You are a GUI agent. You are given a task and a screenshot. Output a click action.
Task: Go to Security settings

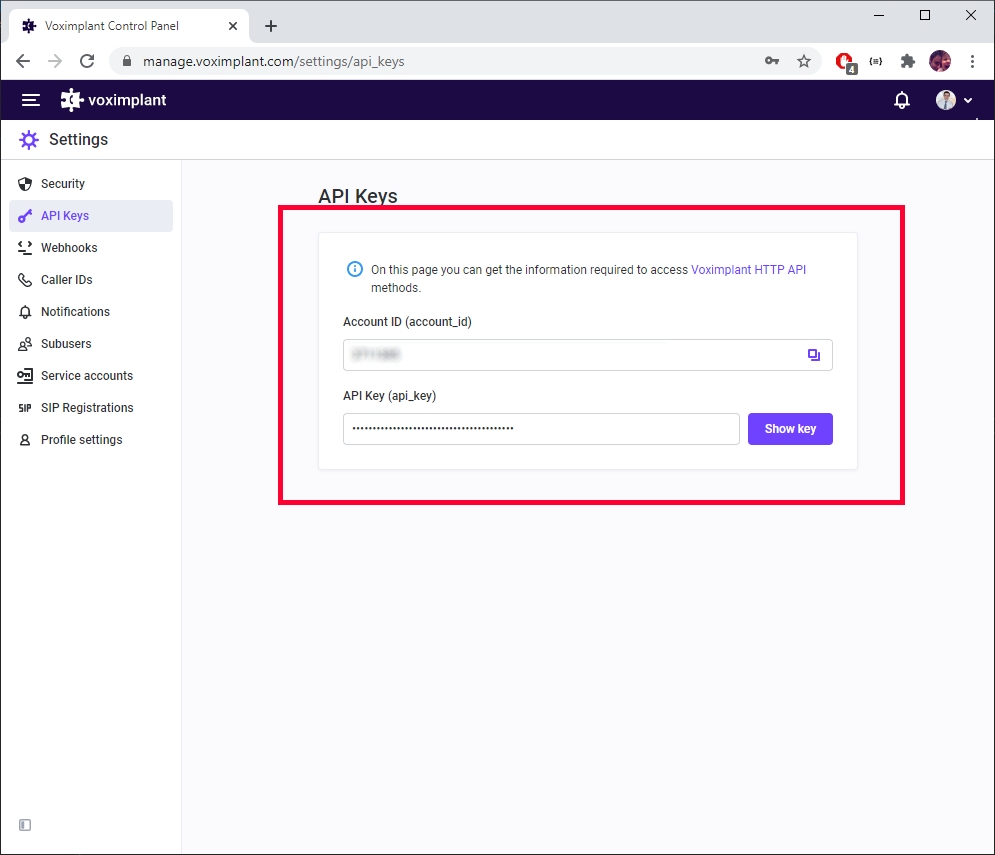[63, 184]
